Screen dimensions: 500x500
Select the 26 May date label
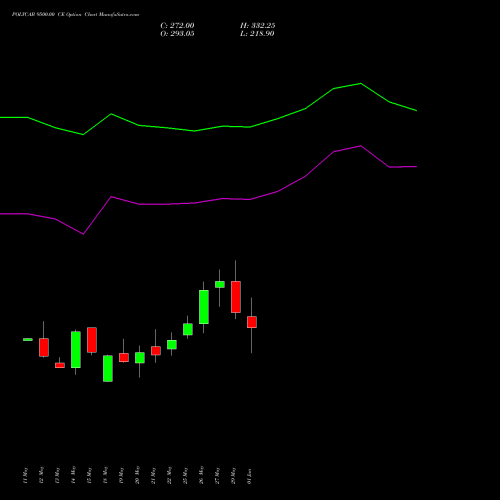coord(201,476)
